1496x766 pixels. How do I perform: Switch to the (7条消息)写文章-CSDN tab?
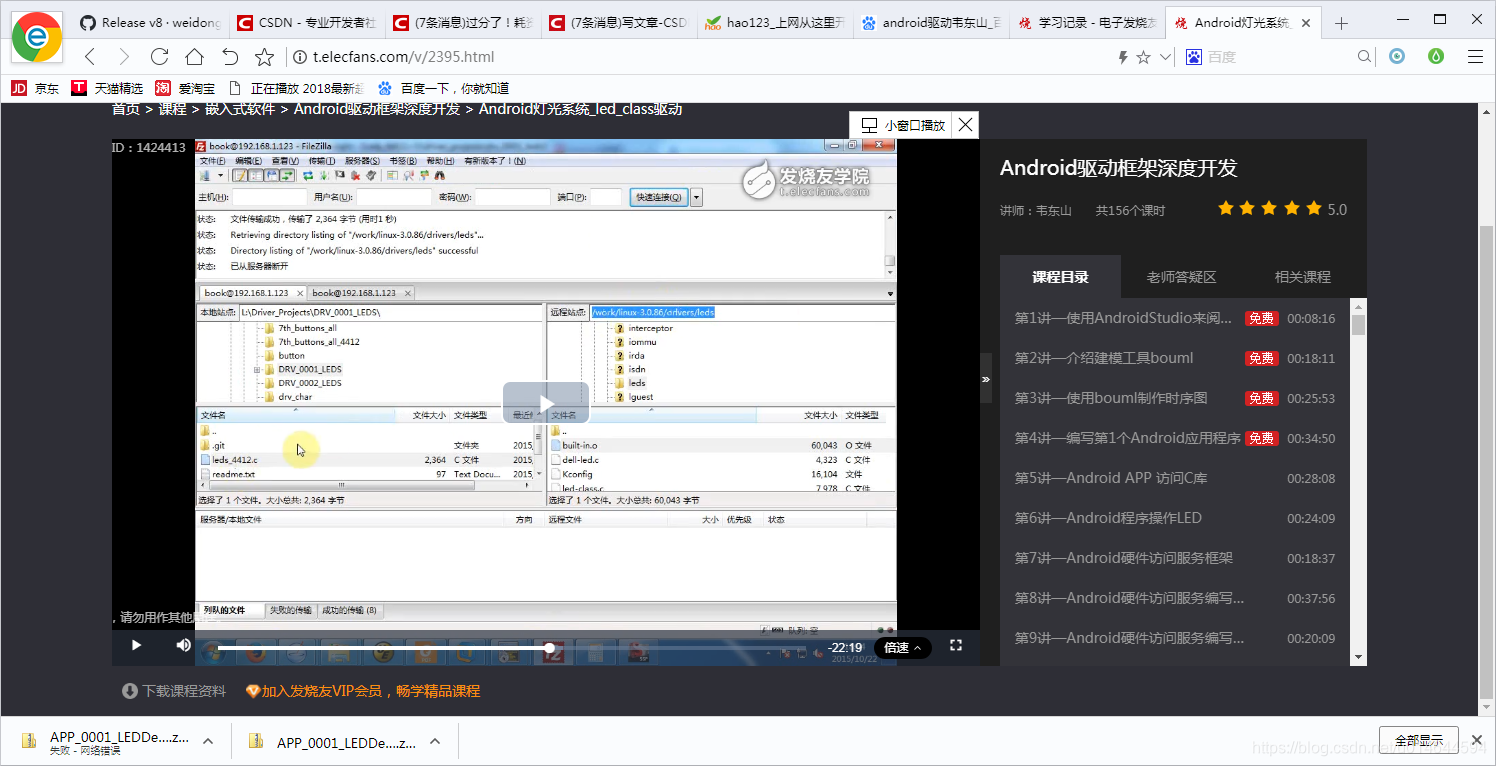pyautogui.click(x=618, y=23)
